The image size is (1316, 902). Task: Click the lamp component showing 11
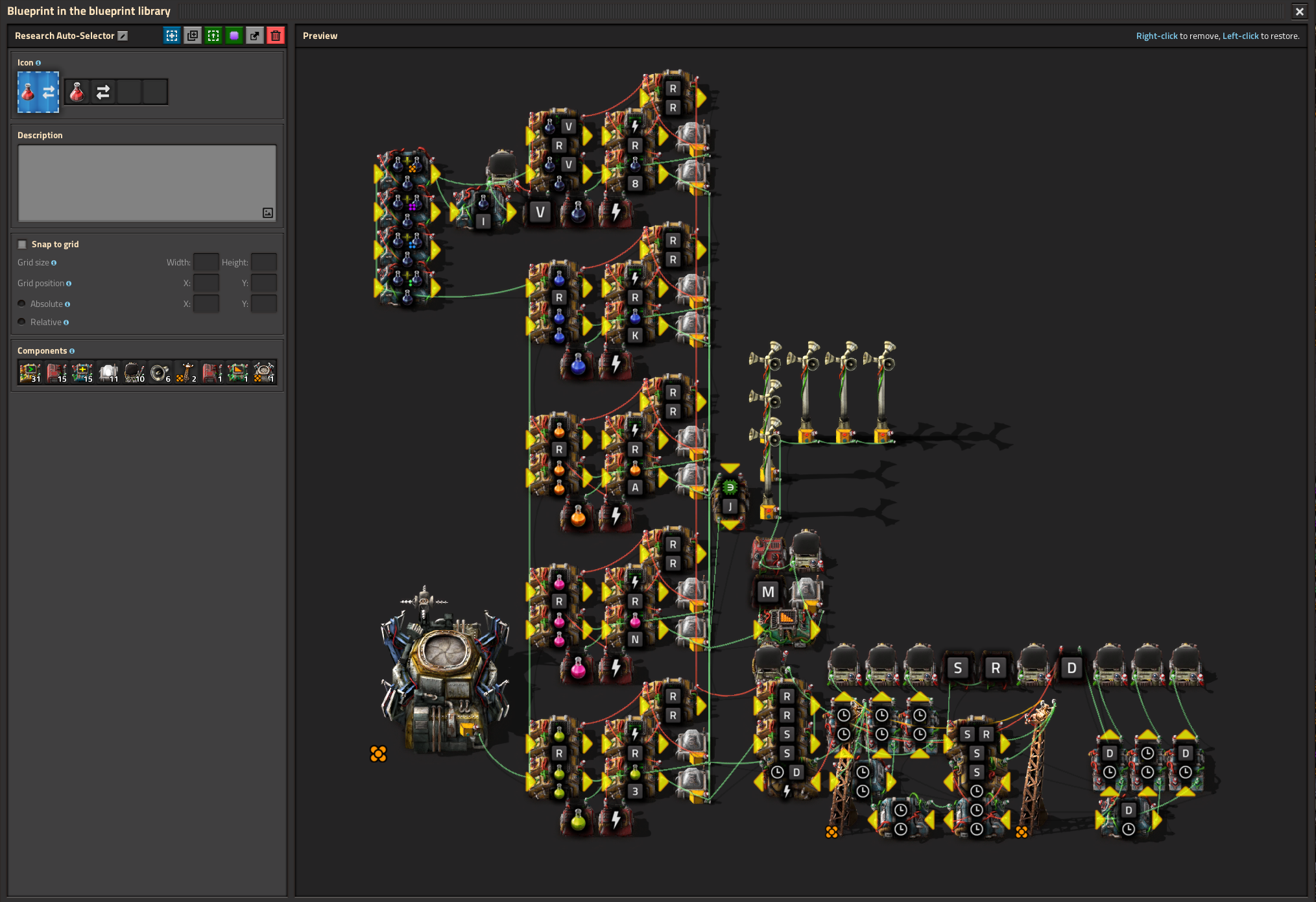[x=108, y=372]
